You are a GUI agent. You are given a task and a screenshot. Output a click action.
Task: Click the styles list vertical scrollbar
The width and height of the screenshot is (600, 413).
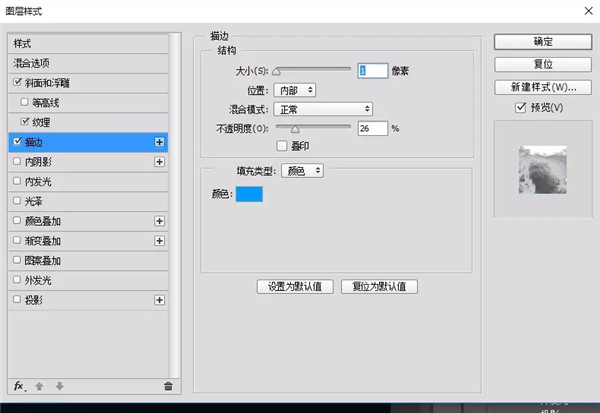(174, 206)
